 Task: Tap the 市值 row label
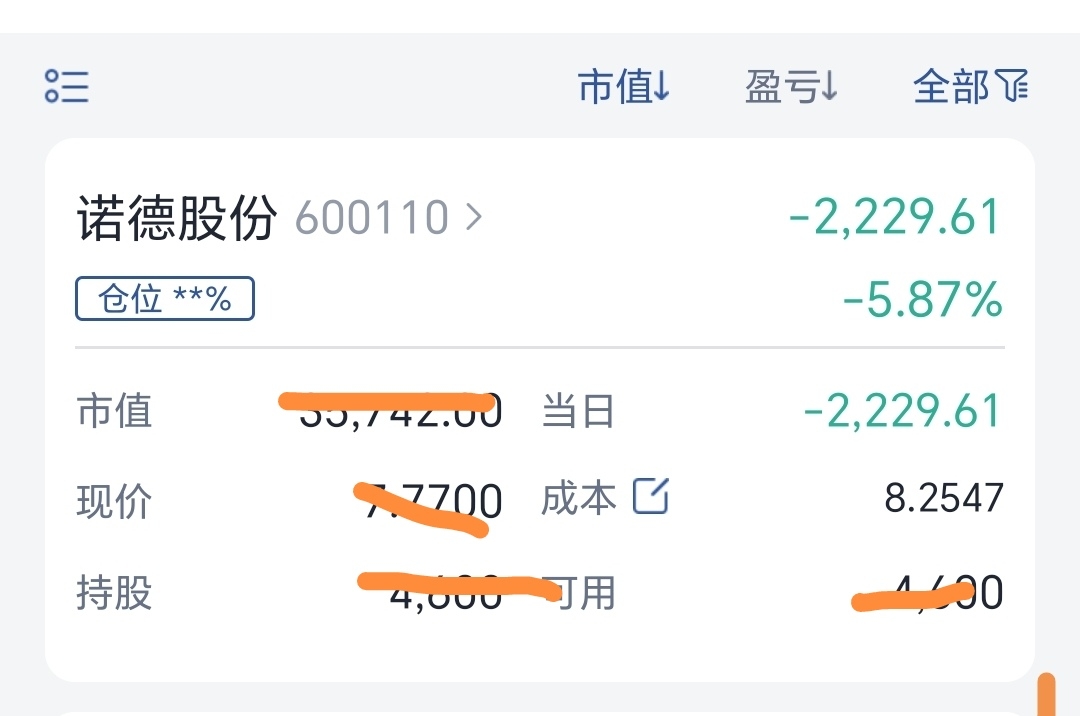114,411
